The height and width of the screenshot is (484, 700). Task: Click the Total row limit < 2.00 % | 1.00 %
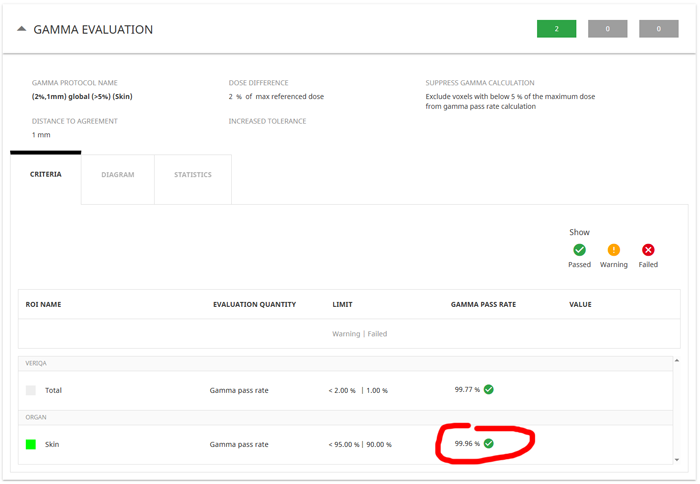point(358,391)
